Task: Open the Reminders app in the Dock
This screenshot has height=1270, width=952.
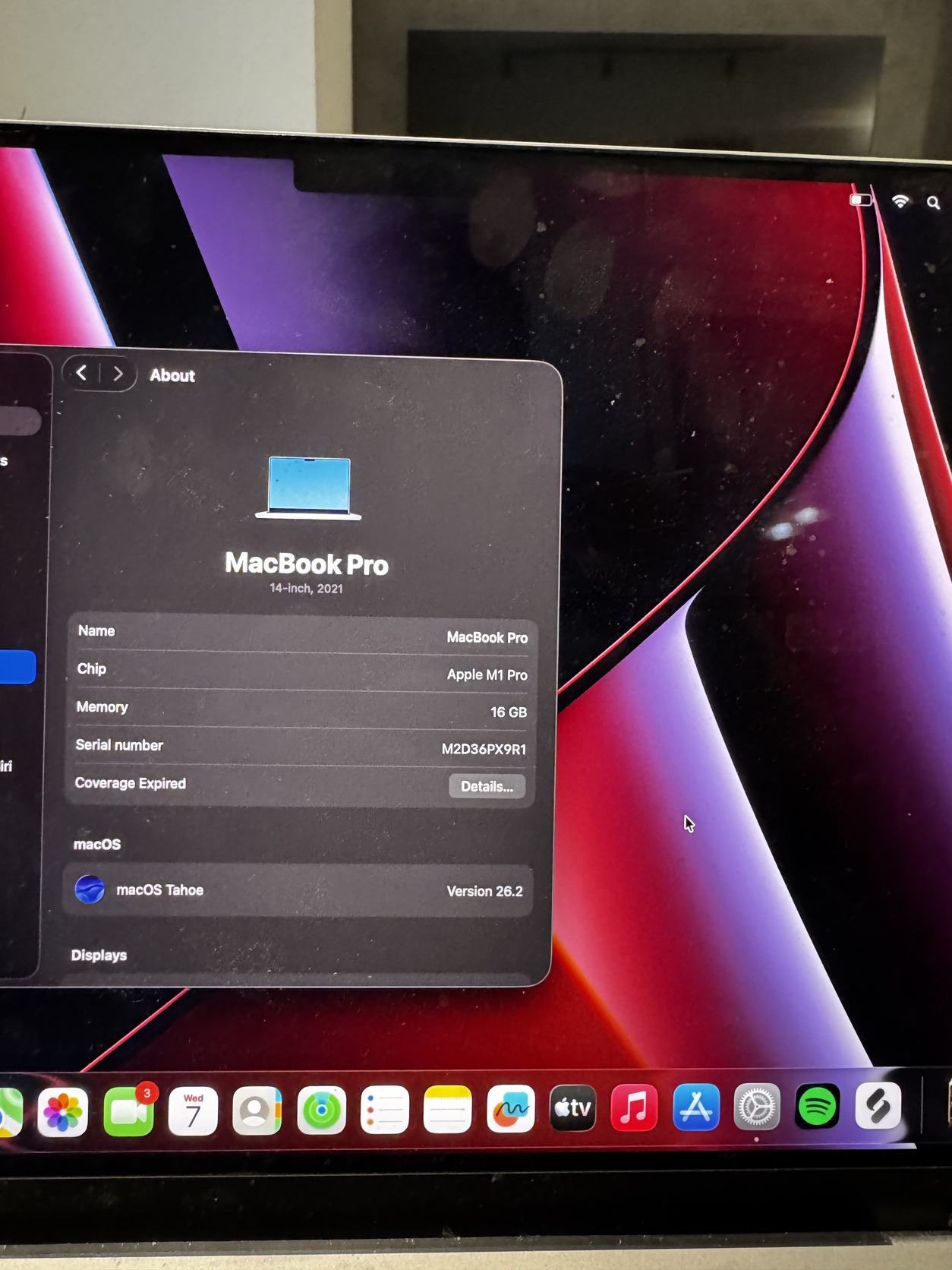Action: tap(384, 1109)
